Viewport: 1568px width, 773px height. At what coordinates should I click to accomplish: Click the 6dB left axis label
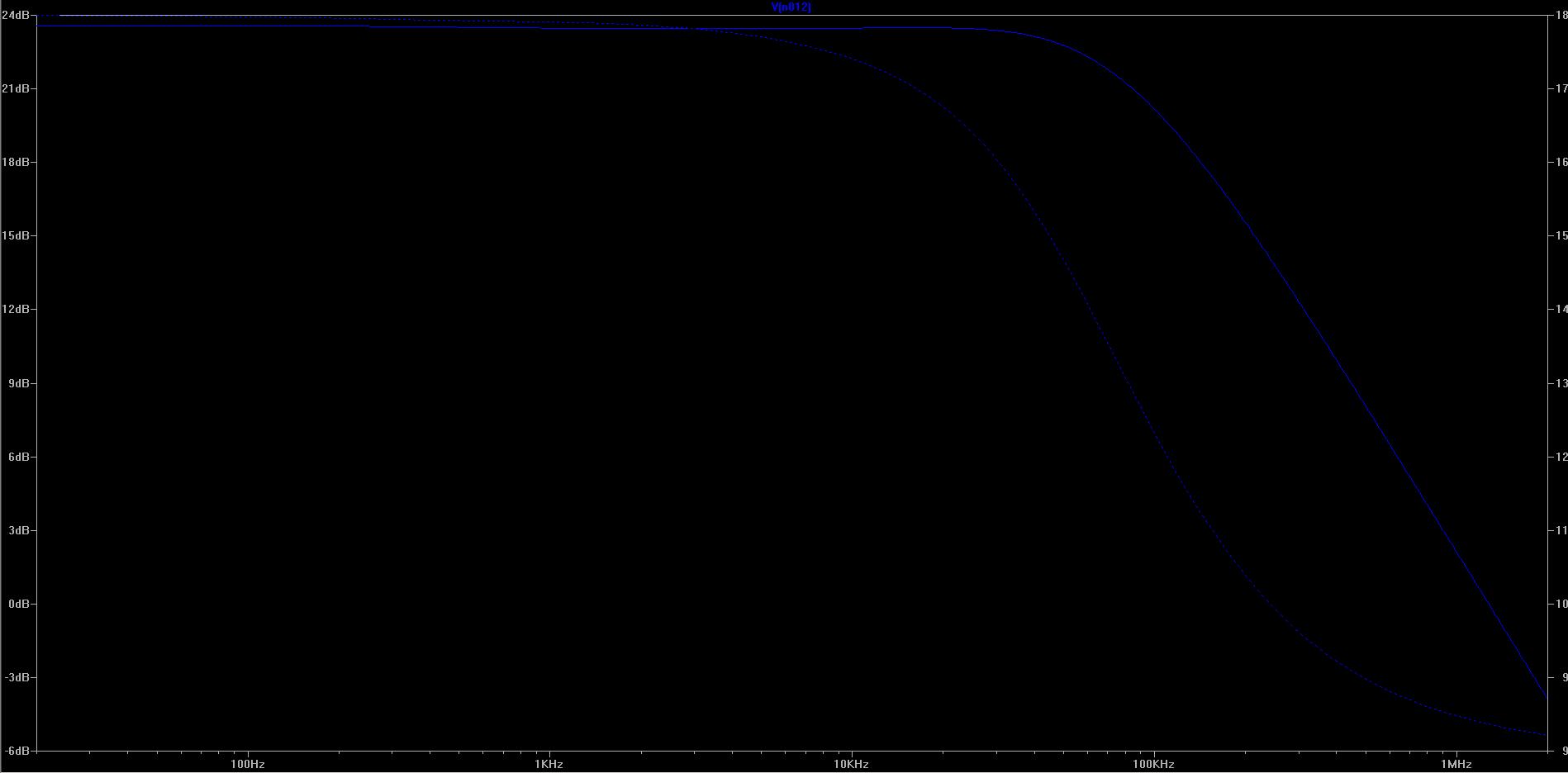point(18,457)
